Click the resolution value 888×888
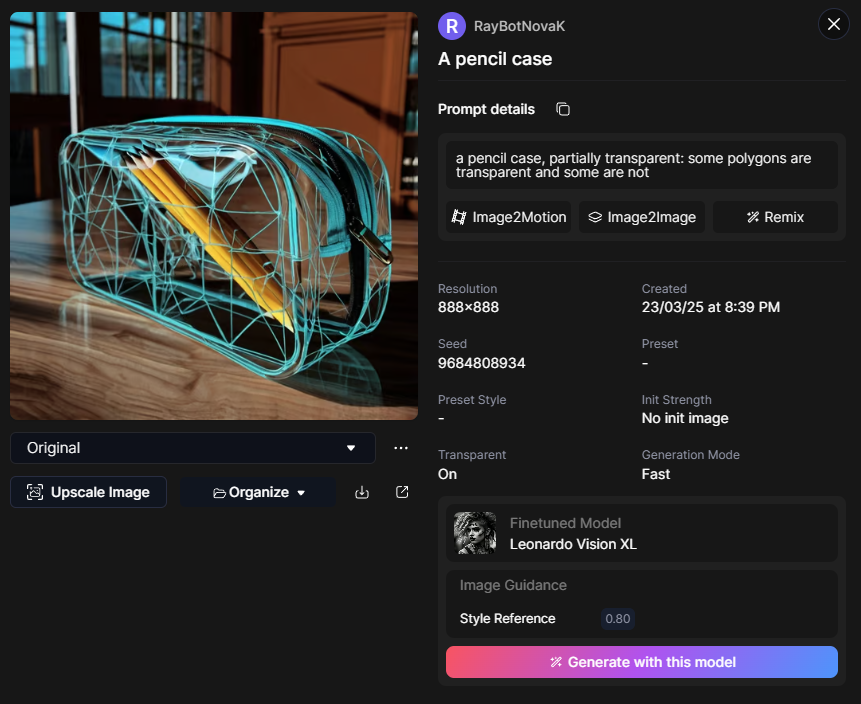Viewport: 861px width, 704px height. tap(468, 307)
